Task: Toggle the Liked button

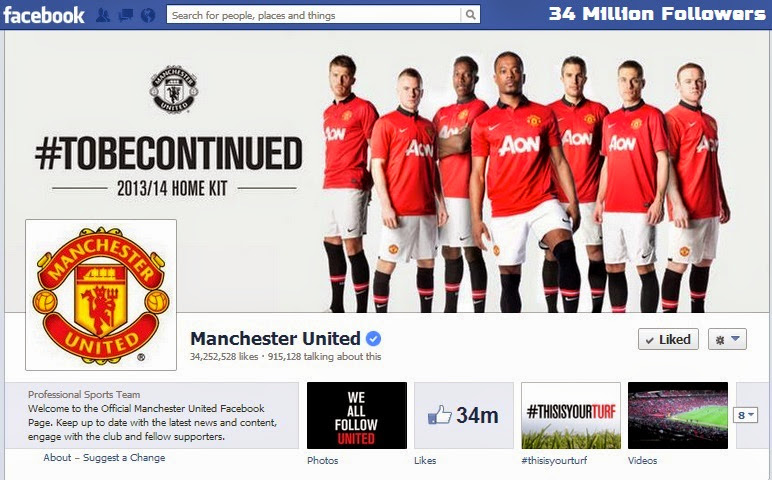Action: (x=668, y=339)
